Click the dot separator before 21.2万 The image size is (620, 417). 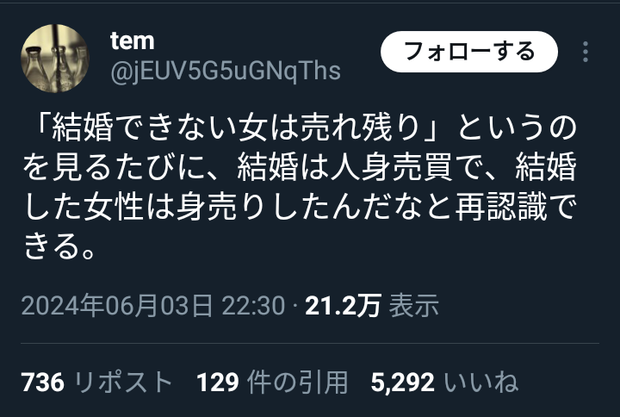click(295, 306)
